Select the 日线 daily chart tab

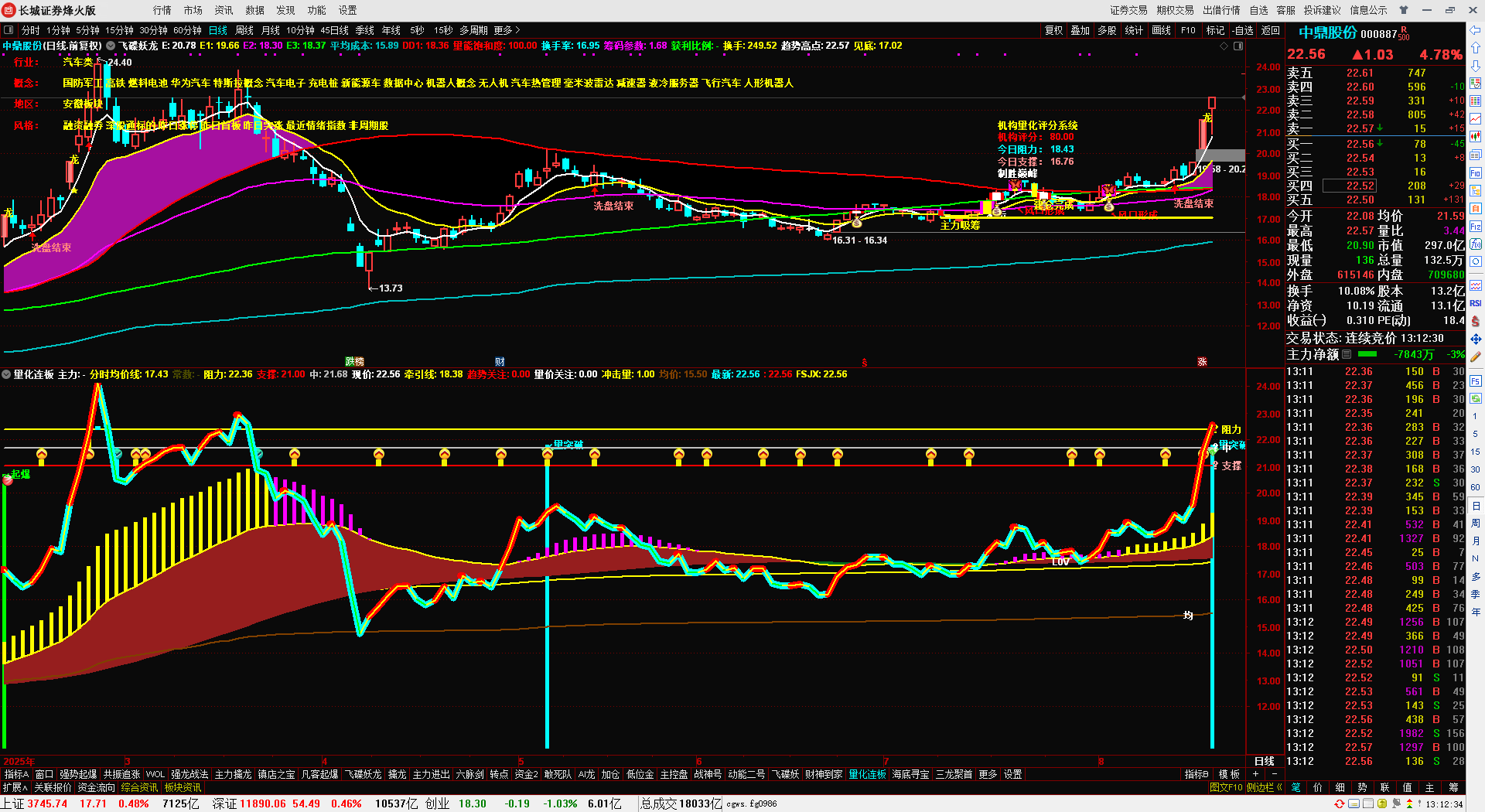[x=218, y=30]
